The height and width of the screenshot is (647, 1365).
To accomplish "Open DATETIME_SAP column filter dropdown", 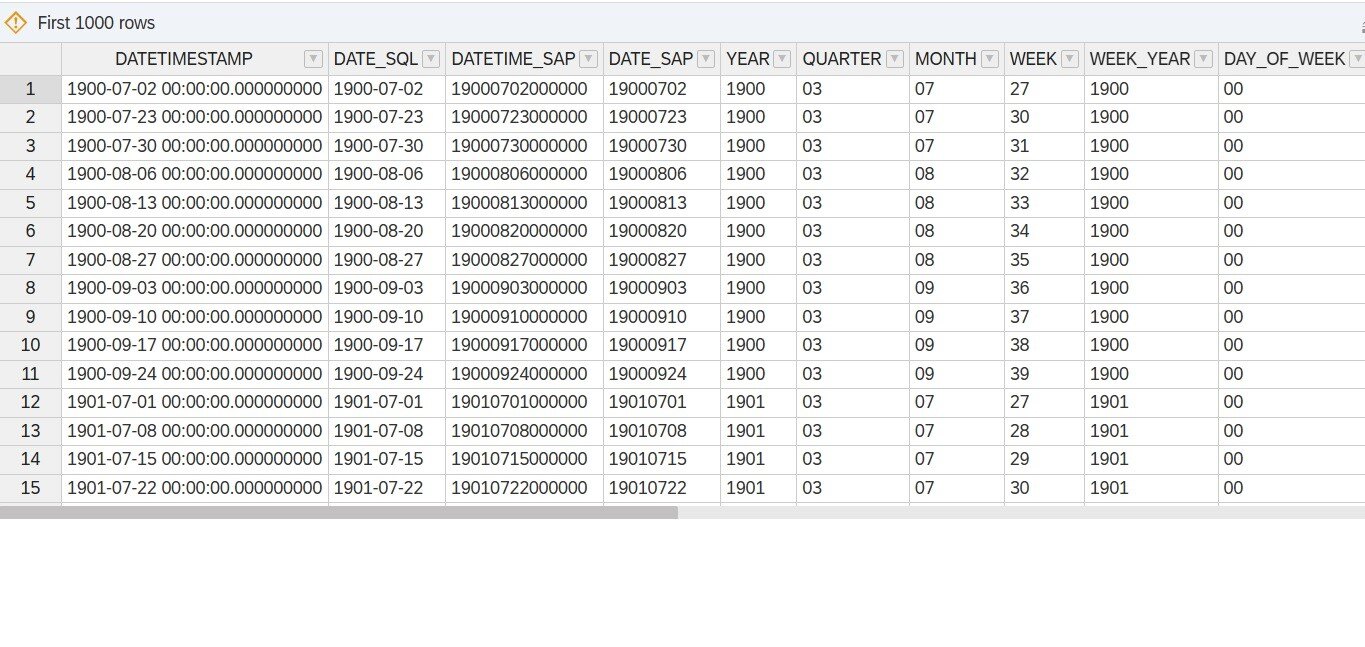I will point(589,59).
